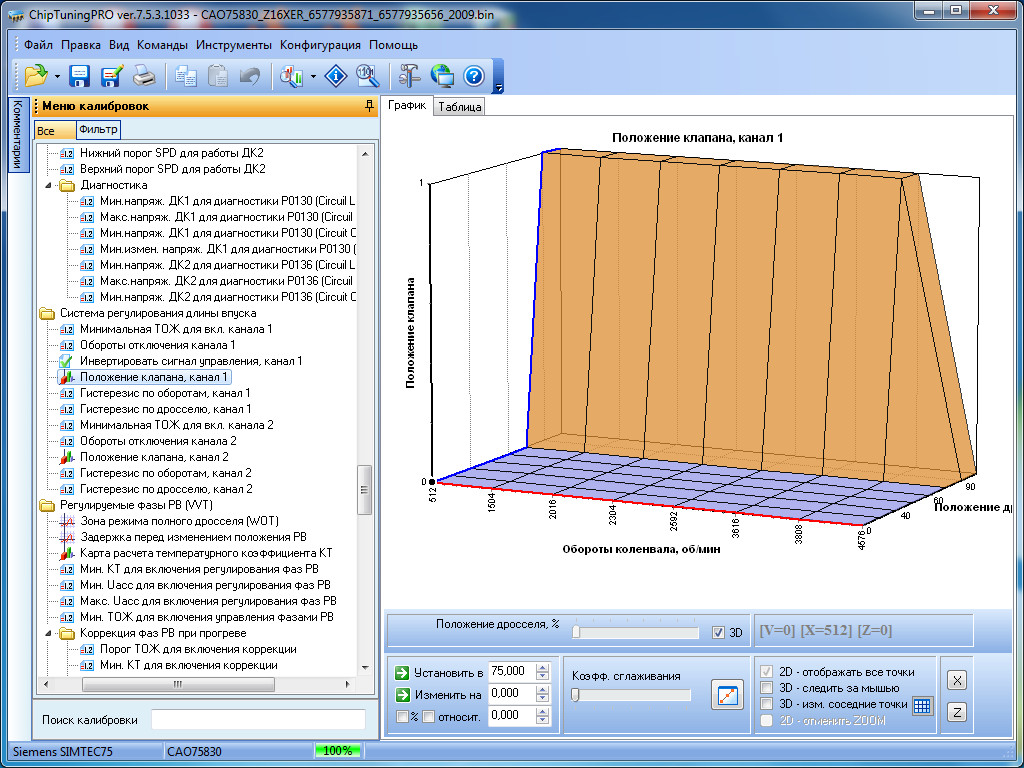
Task: Enable 3D - следить за мышью checkbox
Action: [767, 688]
